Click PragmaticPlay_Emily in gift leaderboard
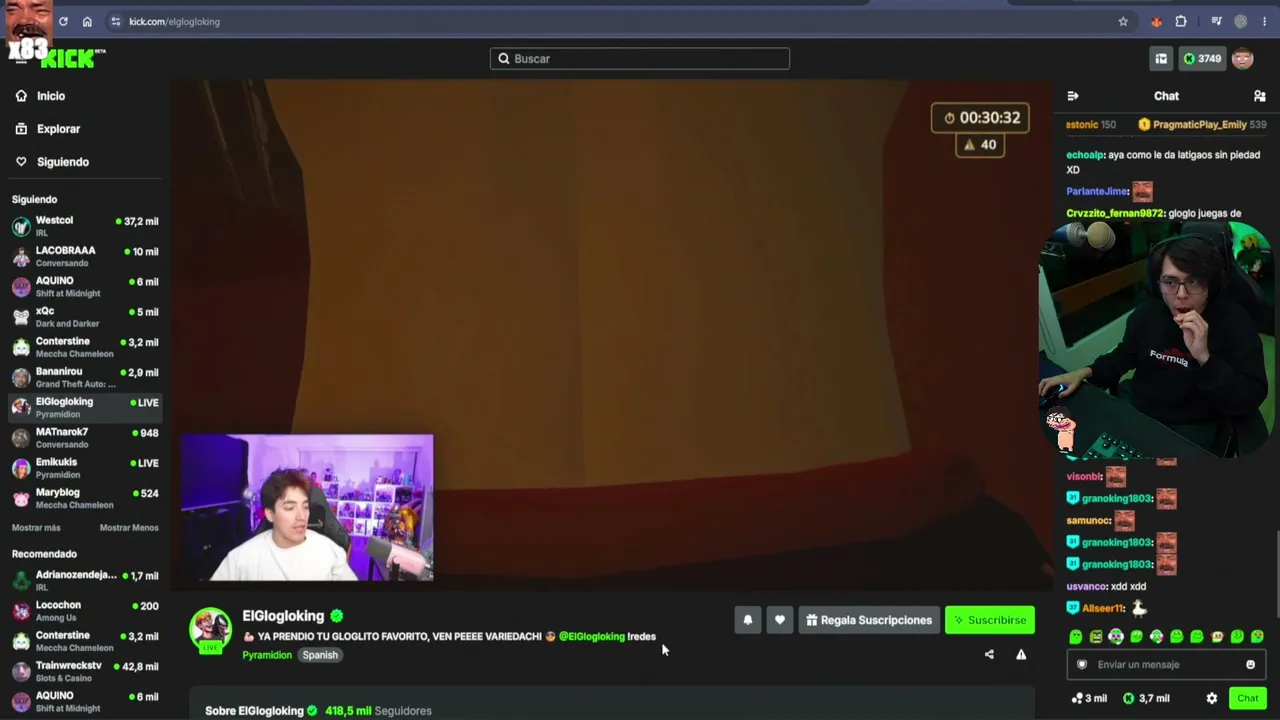1280x720 pixels. 1199,125
